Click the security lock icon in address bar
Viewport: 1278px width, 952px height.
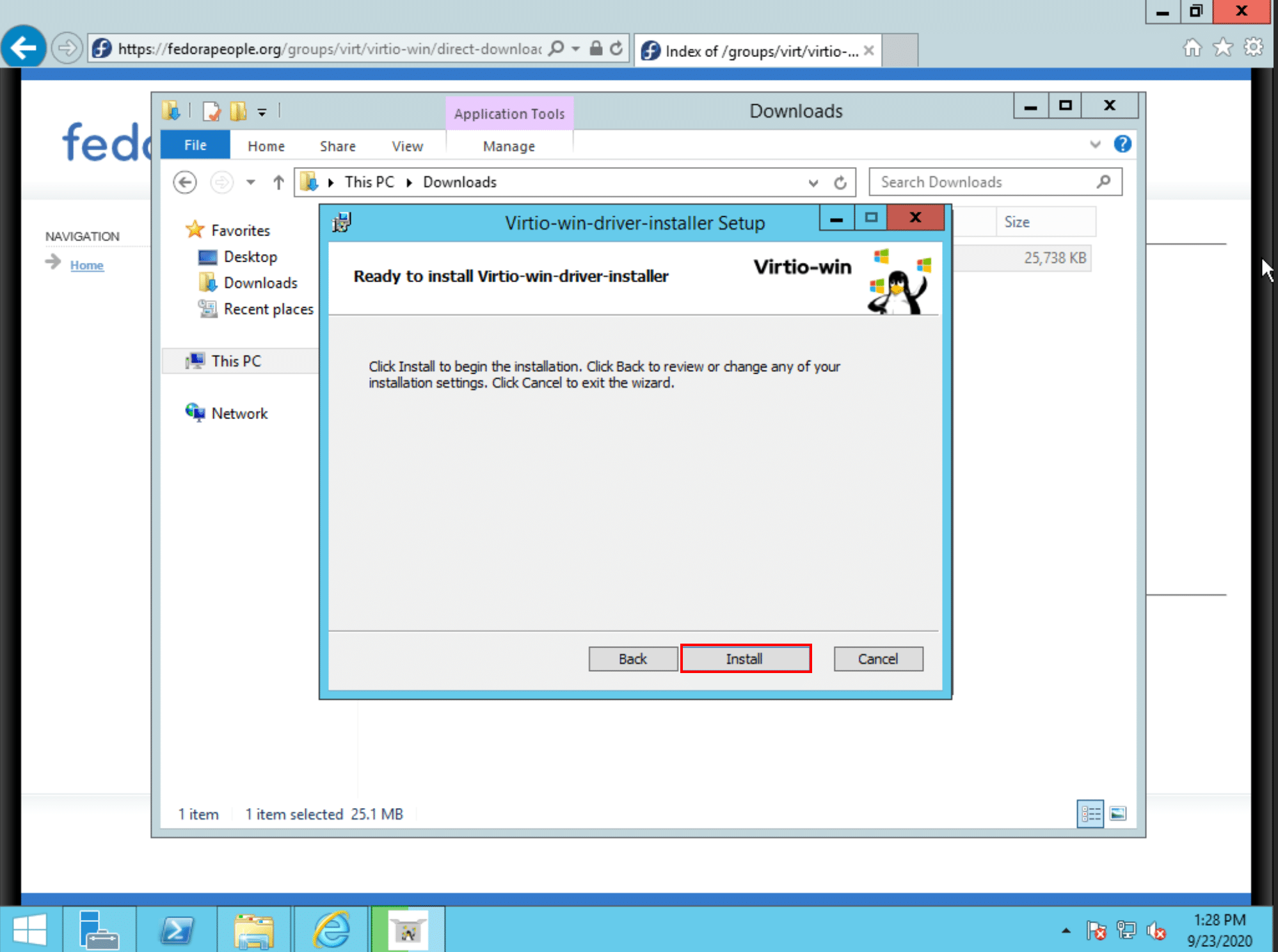(x=596, y=49)
